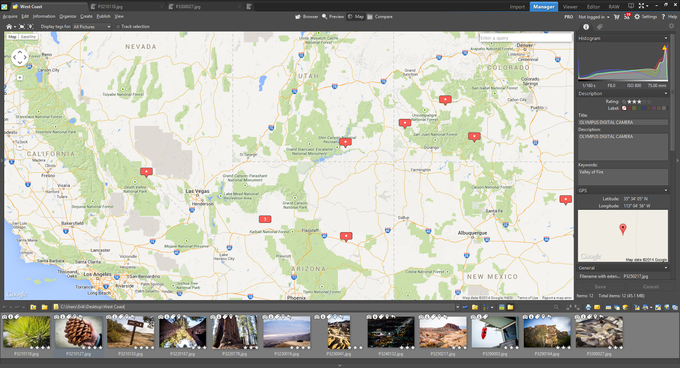Open Settings via the gear icon
This screenshot has width=680, height=368.
point(637,16)
